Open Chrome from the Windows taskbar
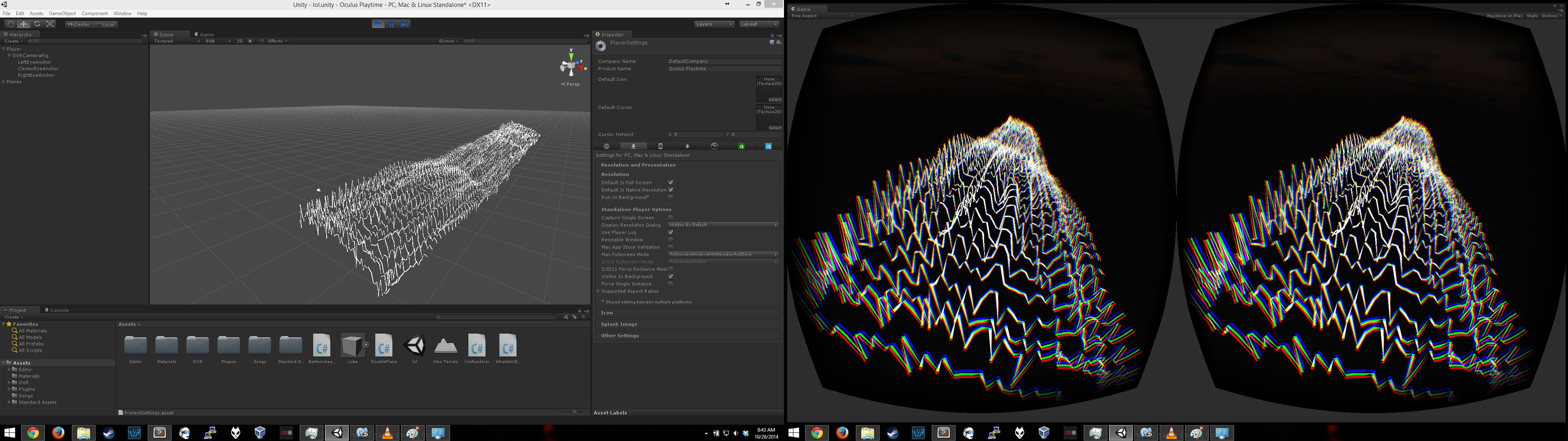The width and height of the screenshot is (1568, 441). pos(33,433)
